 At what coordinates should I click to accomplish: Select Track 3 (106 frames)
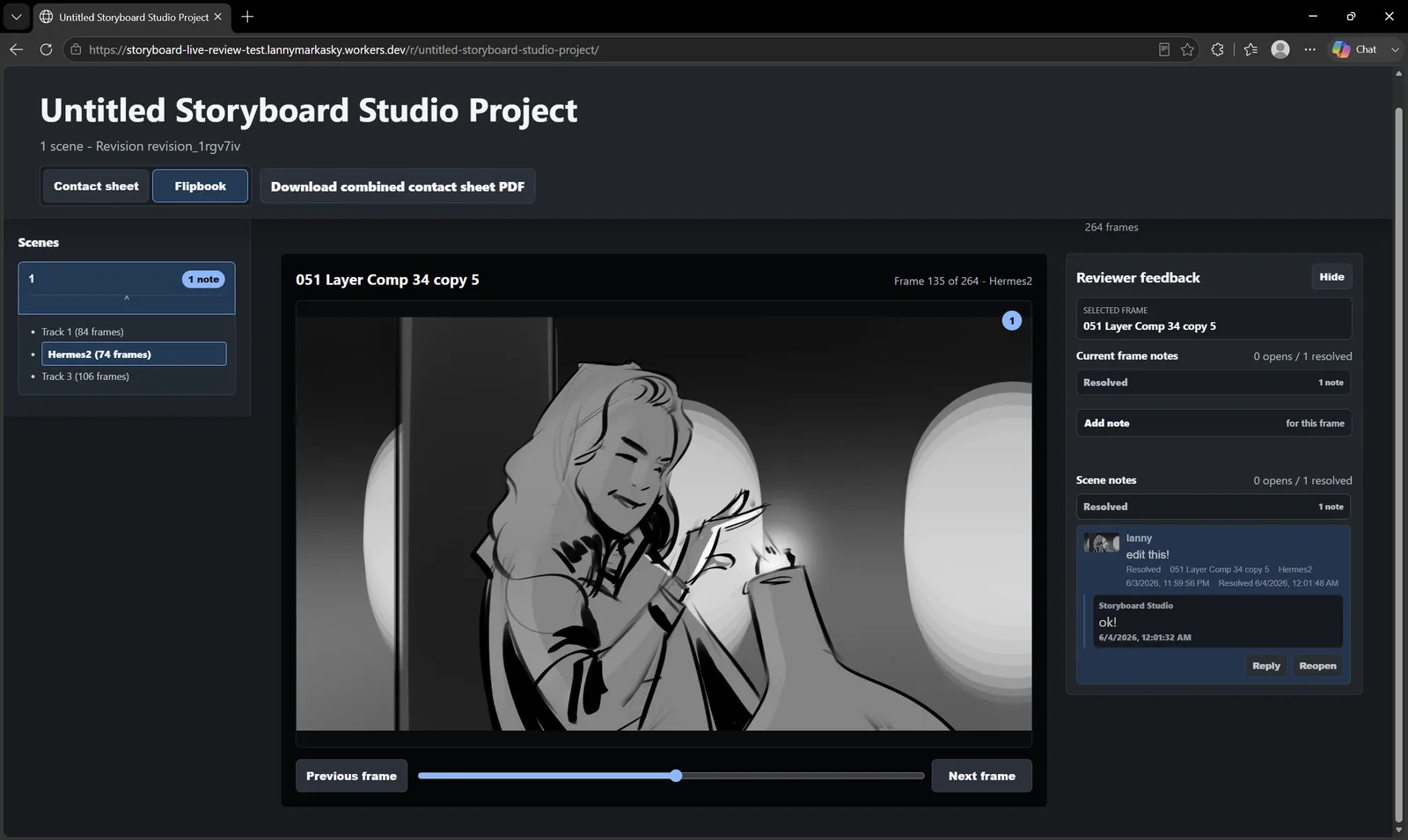pyautogui.click(x=85, y=376)
